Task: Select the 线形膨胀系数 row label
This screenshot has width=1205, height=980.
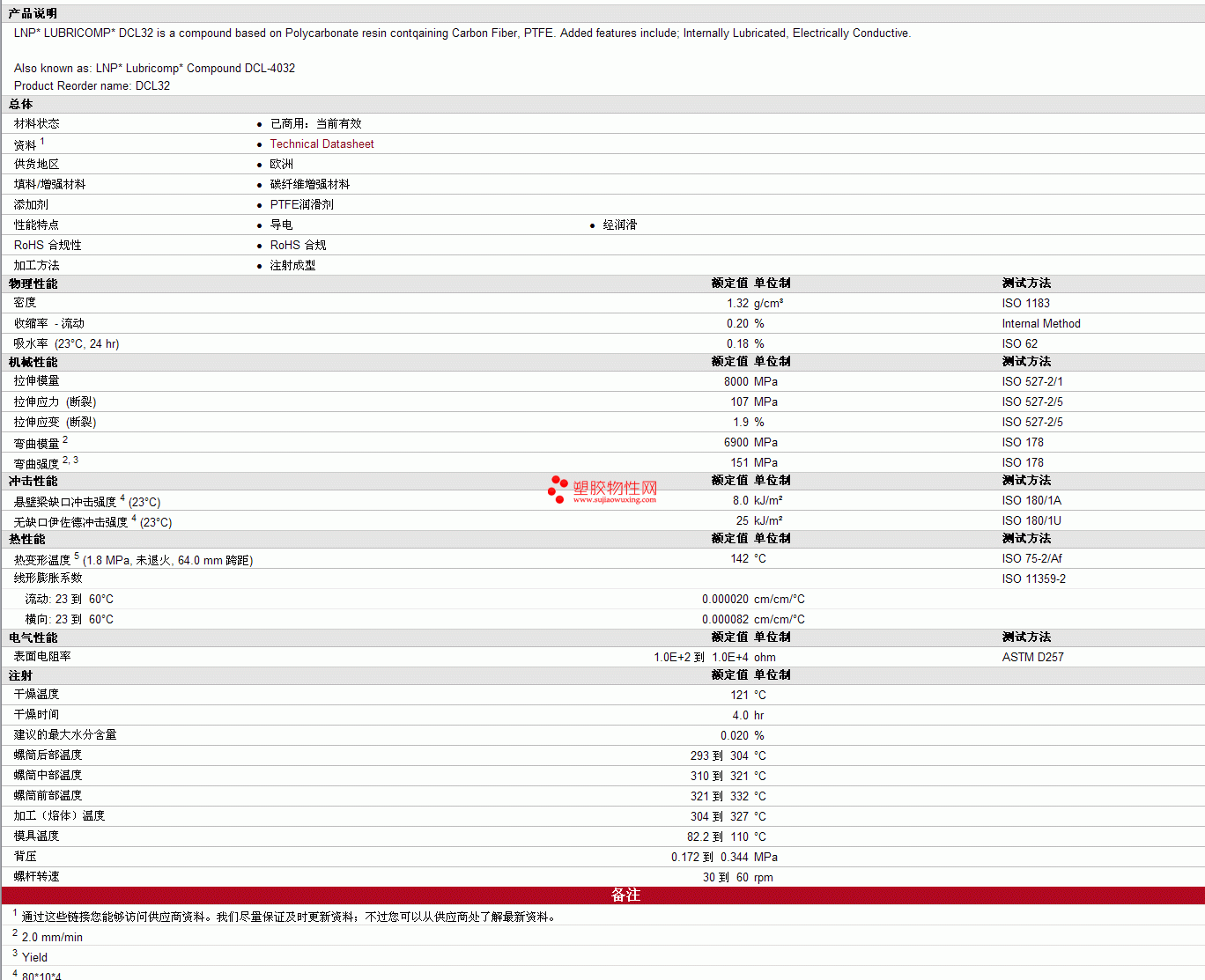Action: click(x=48, y=578)
